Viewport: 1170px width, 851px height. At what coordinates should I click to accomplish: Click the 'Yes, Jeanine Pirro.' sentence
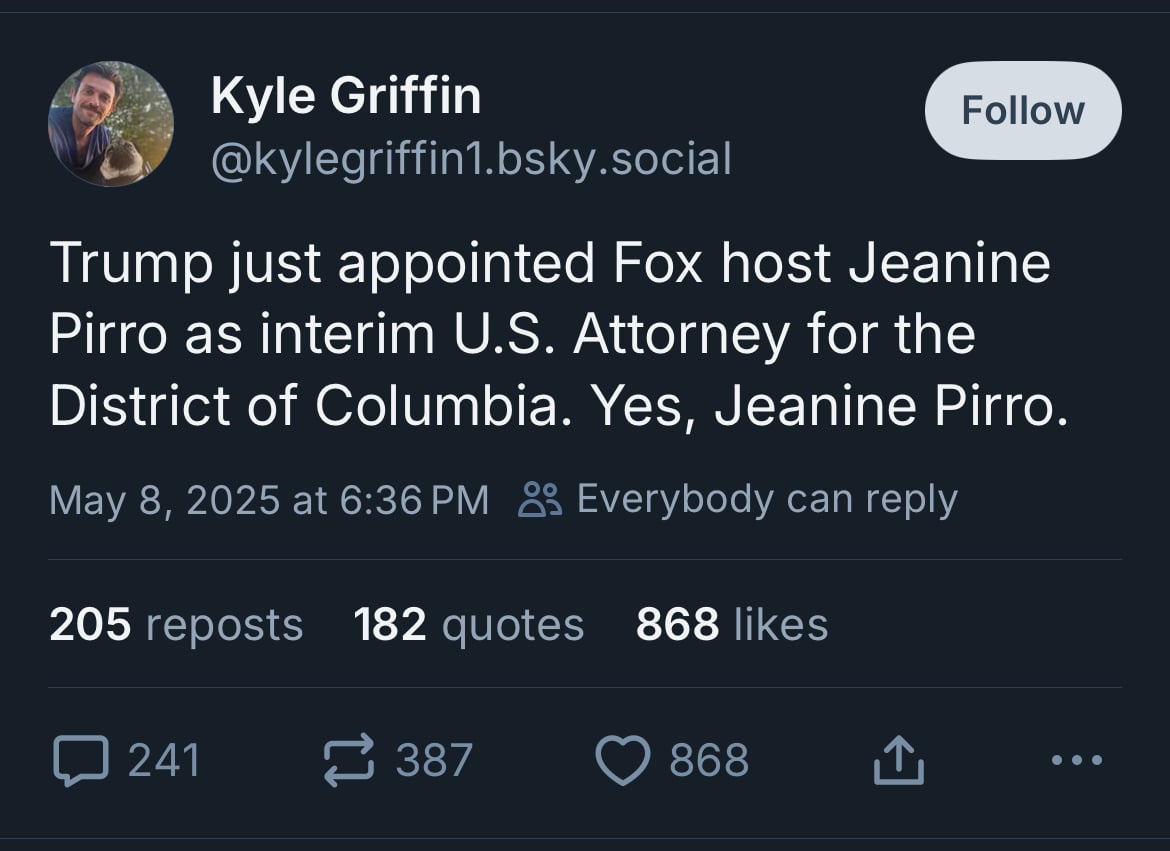829,405
